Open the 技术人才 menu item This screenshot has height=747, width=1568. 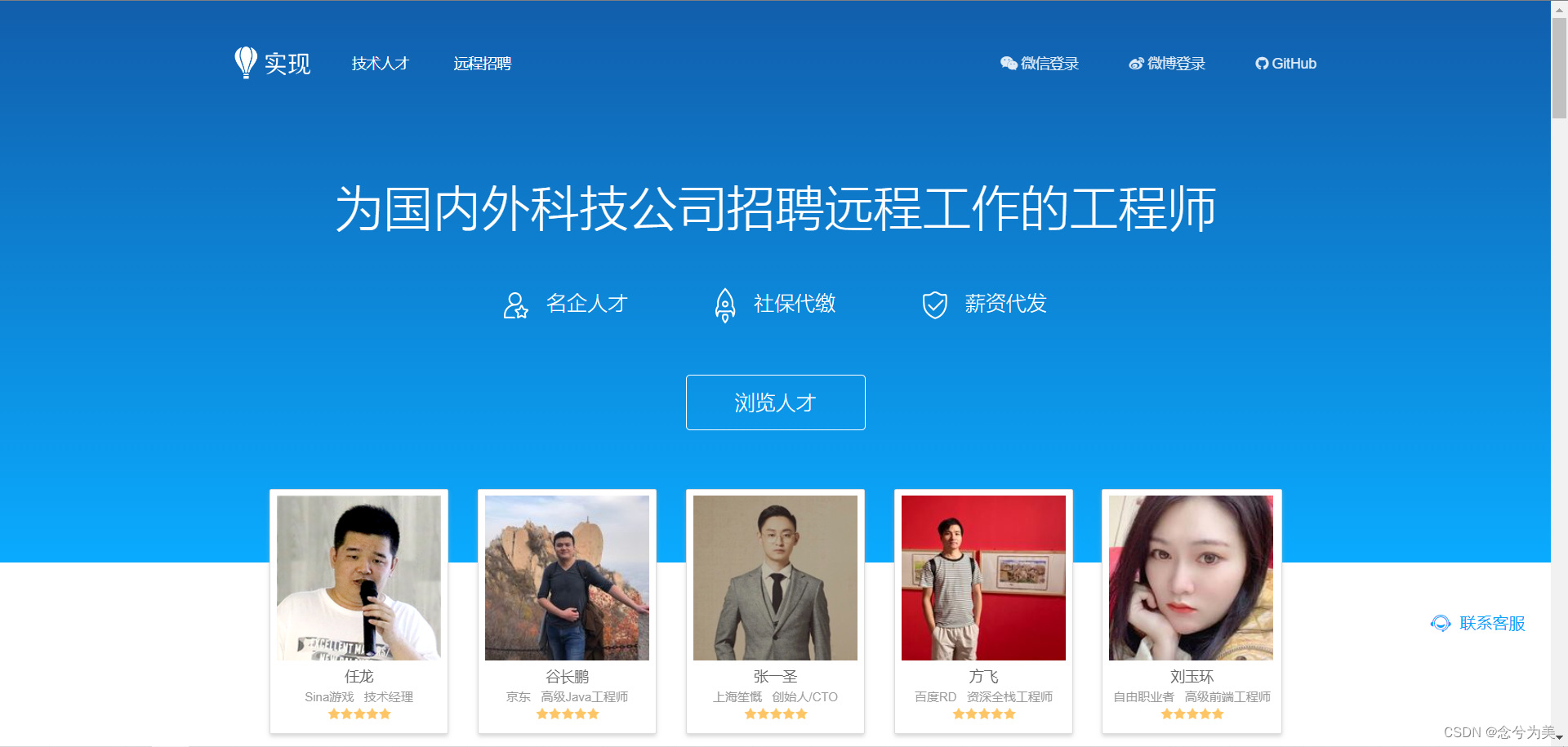pos(380,64)
